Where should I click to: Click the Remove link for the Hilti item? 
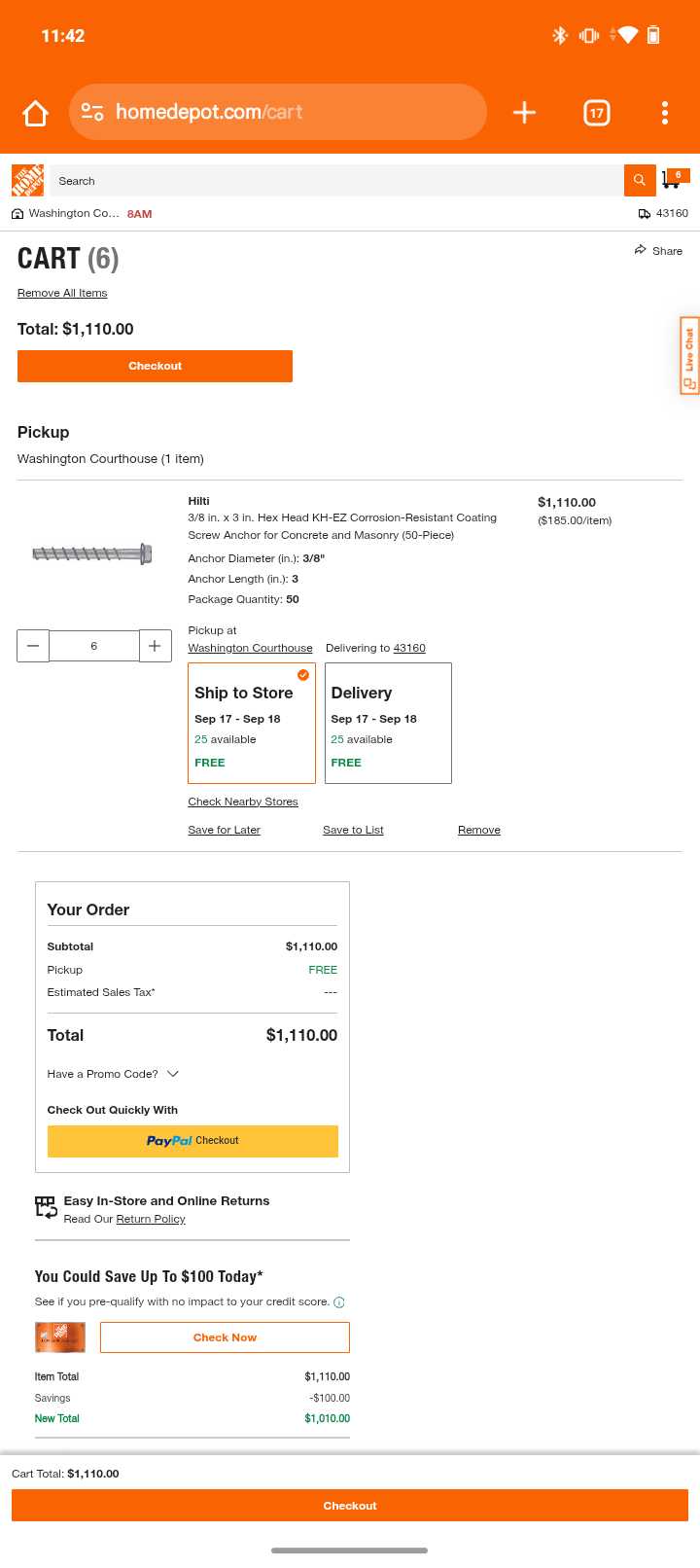click(479, 830)
